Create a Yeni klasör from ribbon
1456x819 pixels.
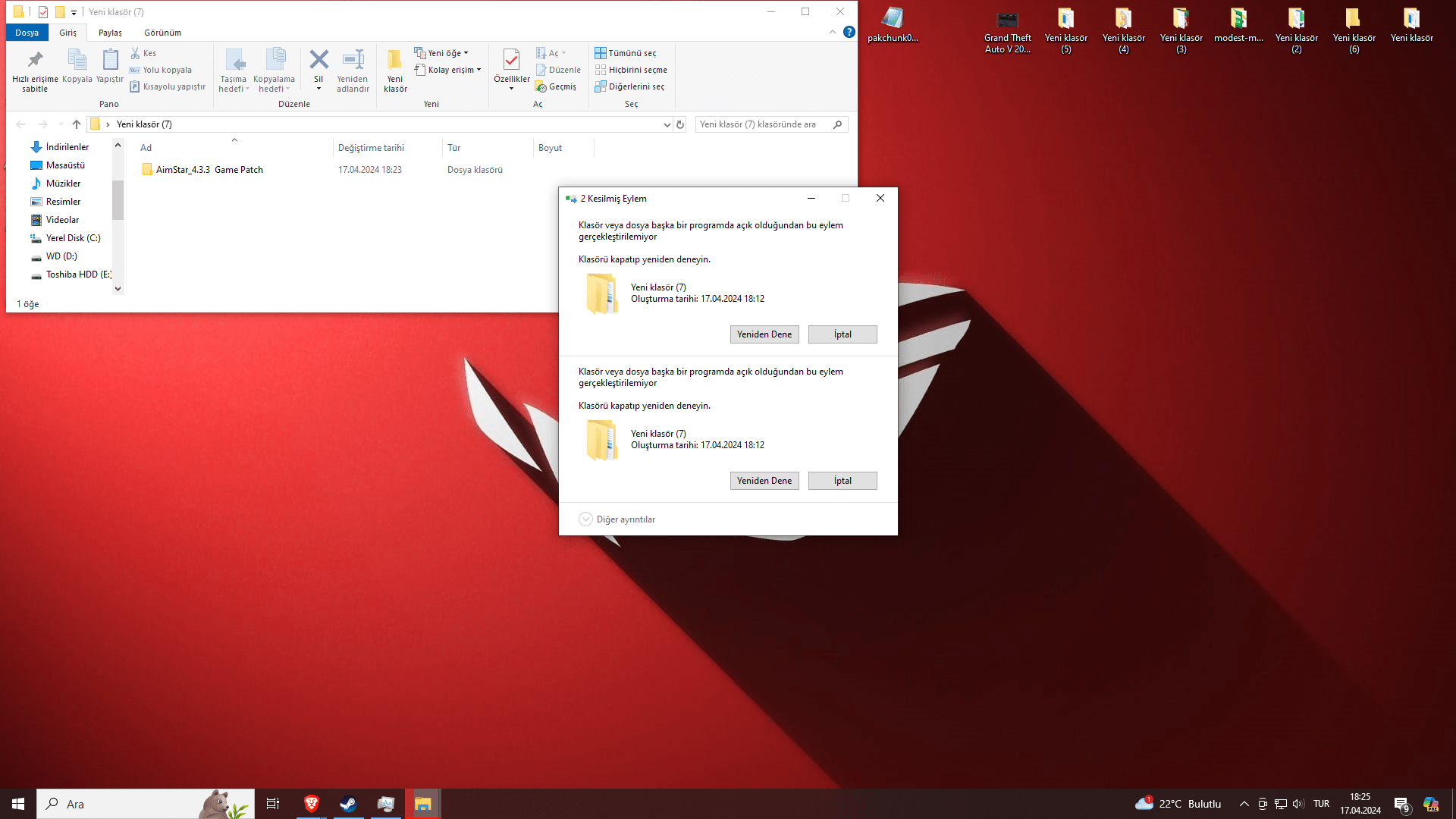[395, 71]
